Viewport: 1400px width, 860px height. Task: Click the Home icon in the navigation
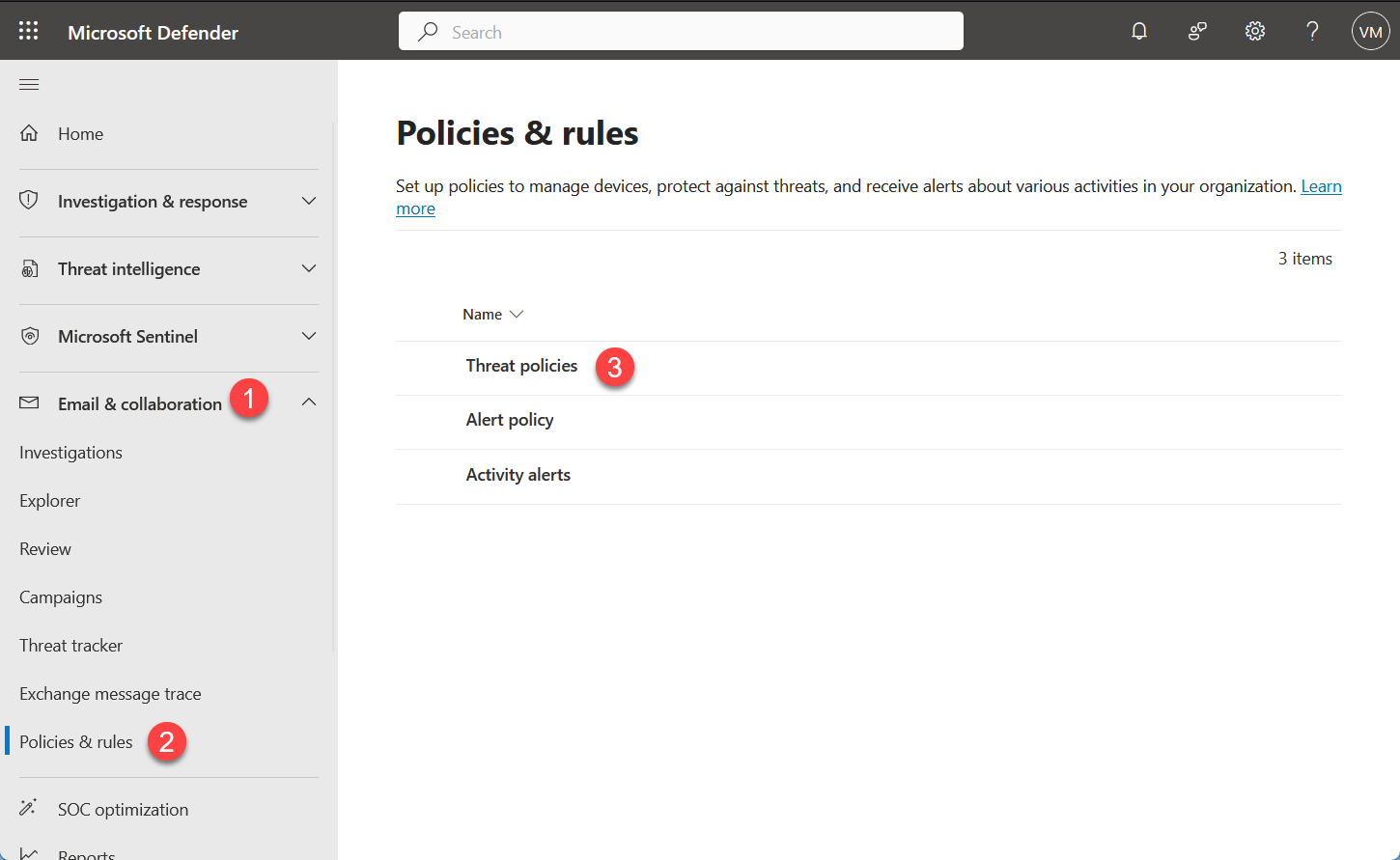click(x=29, y=132)
